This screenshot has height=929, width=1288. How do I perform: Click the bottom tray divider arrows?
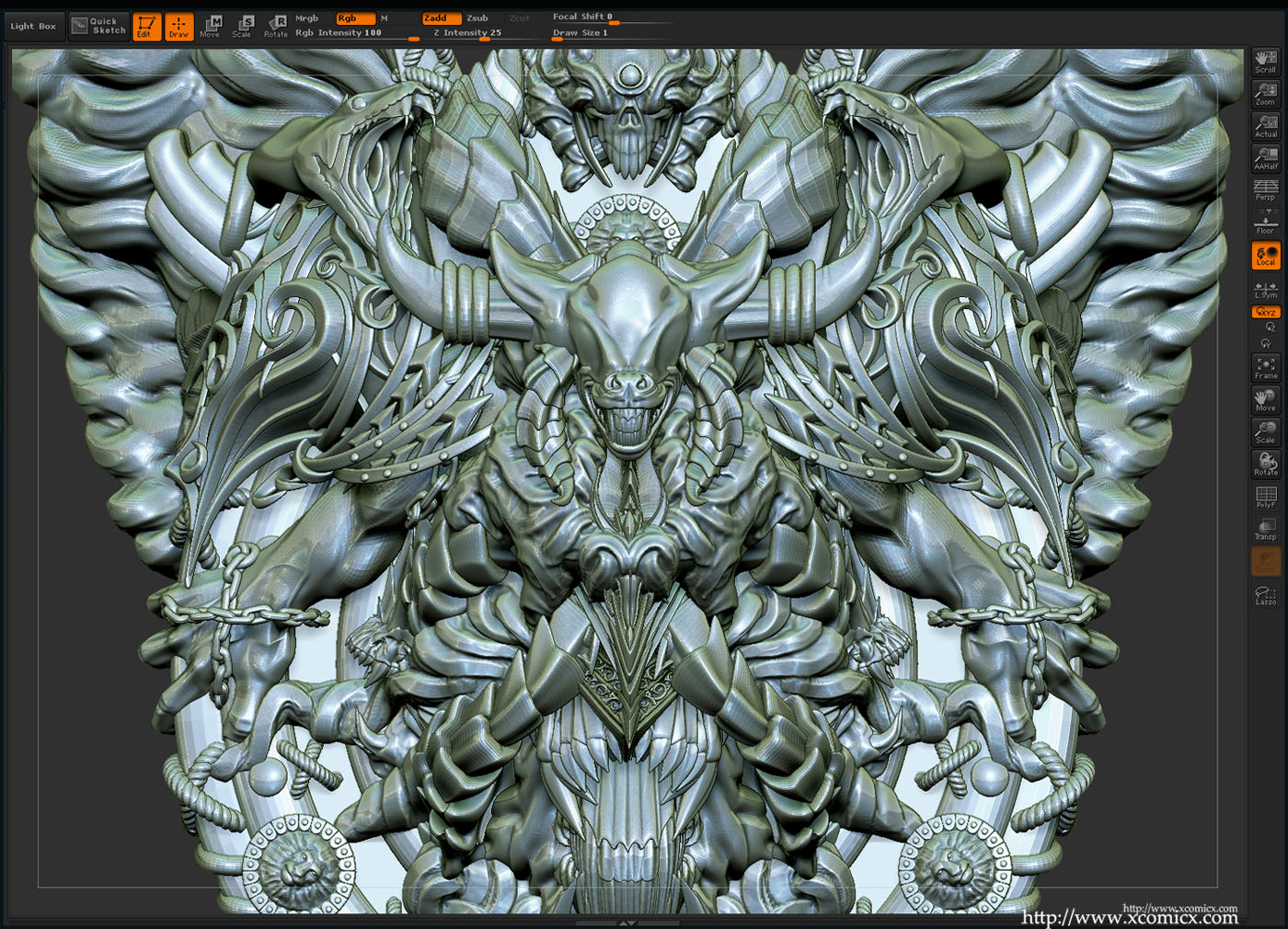pos(627,923)
